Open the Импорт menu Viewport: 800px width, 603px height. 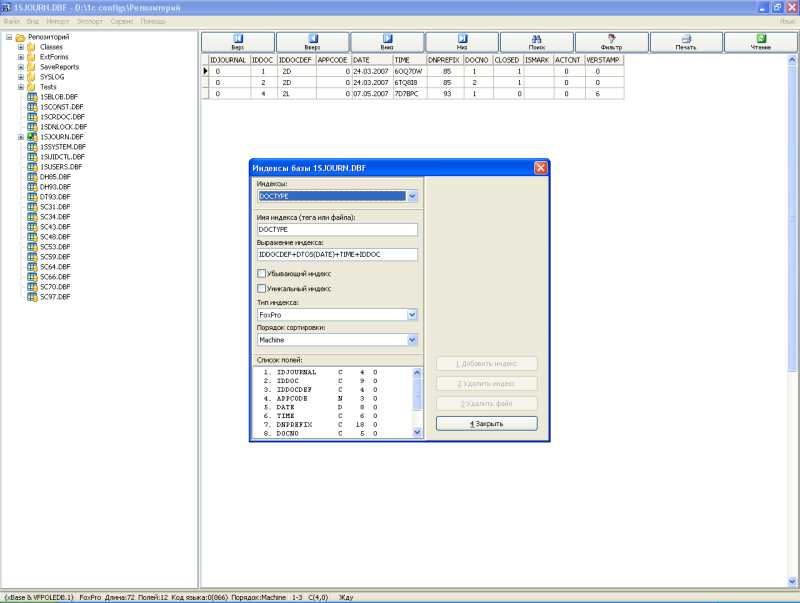(x=58, y=21)
